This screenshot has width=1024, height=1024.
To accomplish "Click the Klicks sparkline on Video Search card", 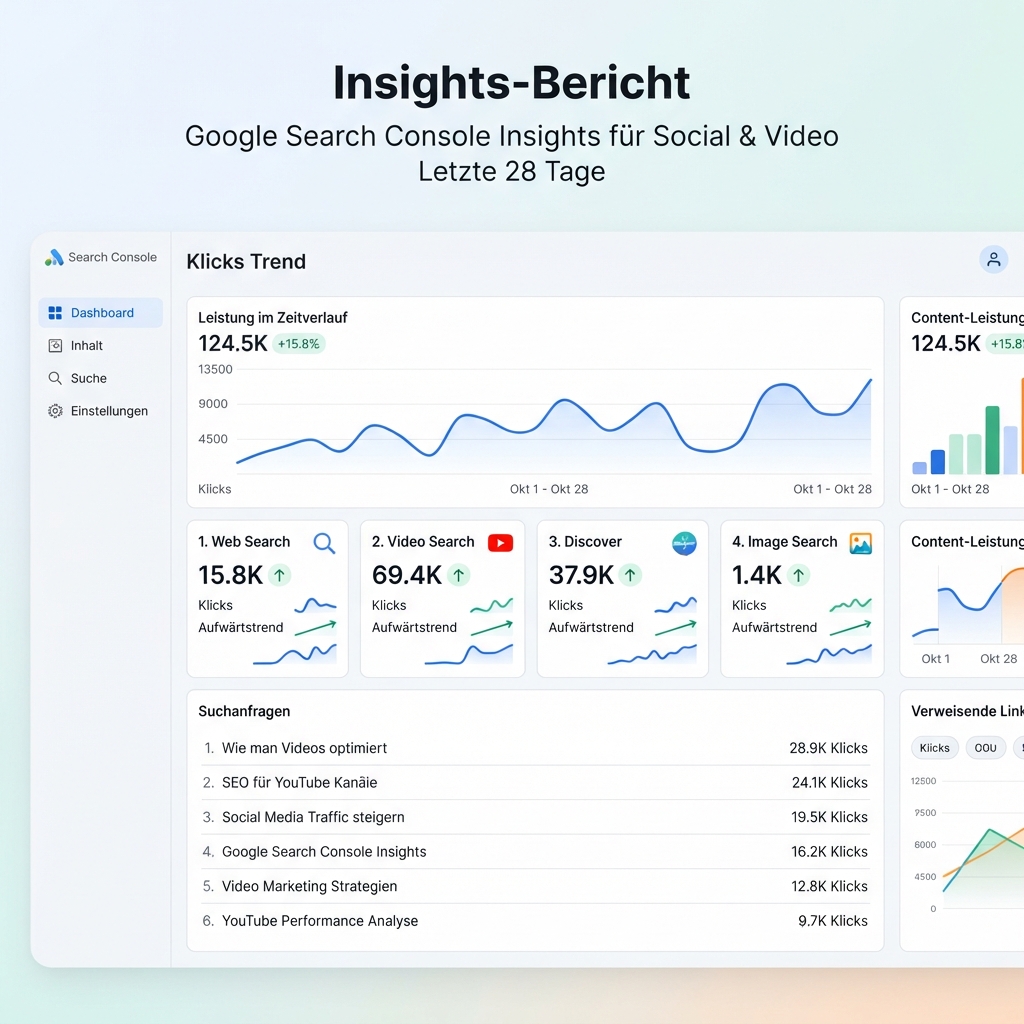I will click(x=492, y=605).
